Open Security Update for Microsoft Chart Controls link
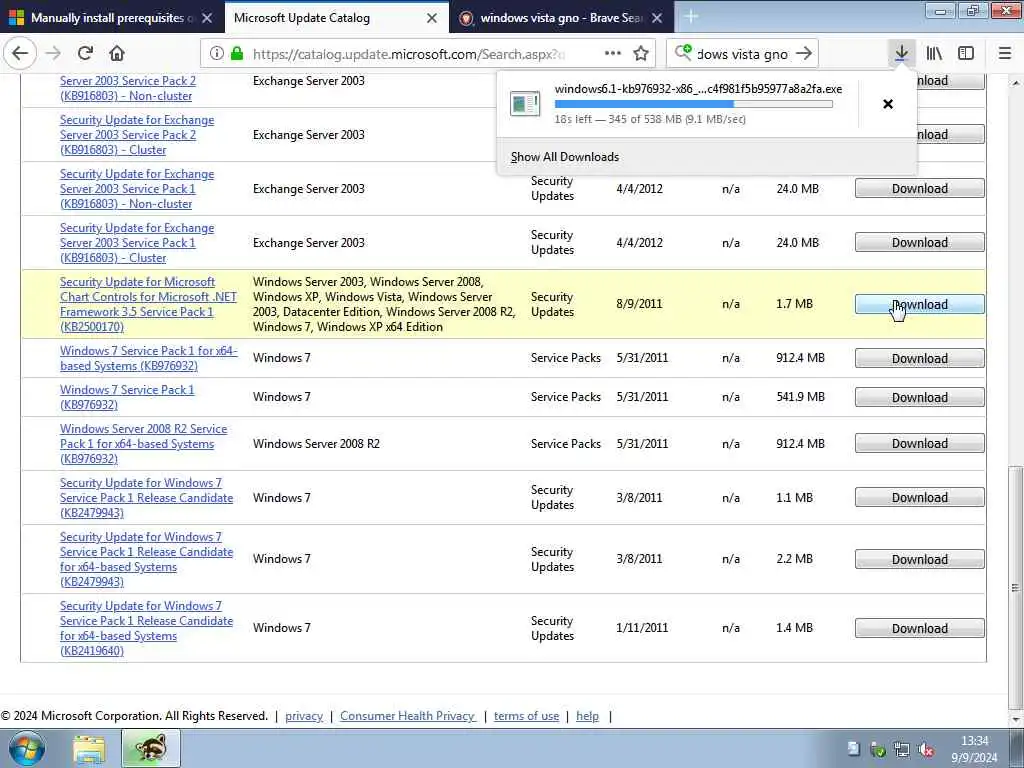 [148, 304]
